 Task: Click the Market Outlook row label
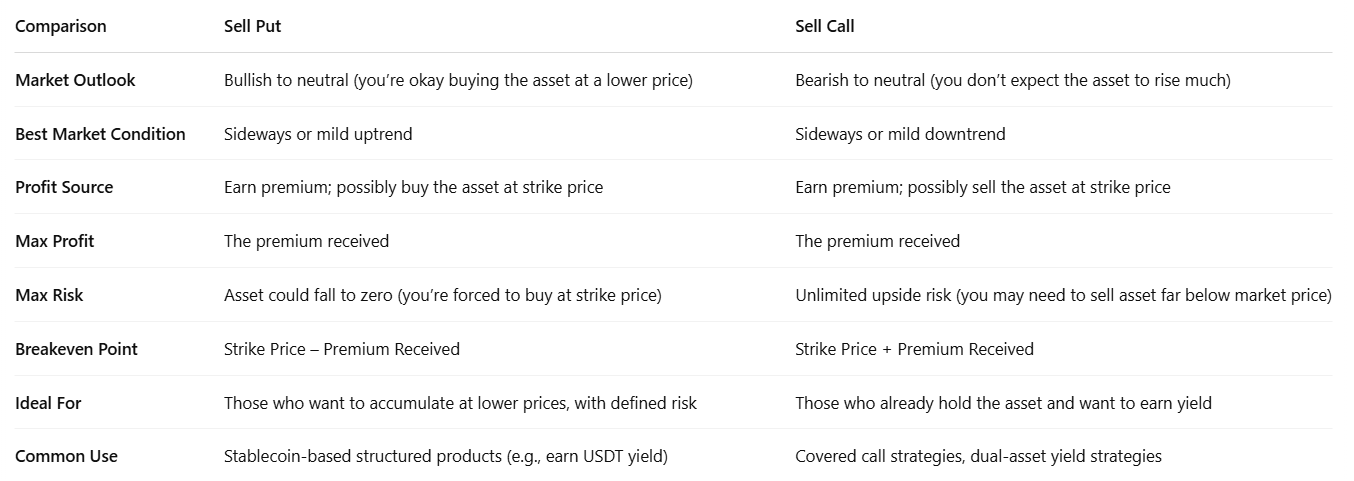[x=75, y=80]
